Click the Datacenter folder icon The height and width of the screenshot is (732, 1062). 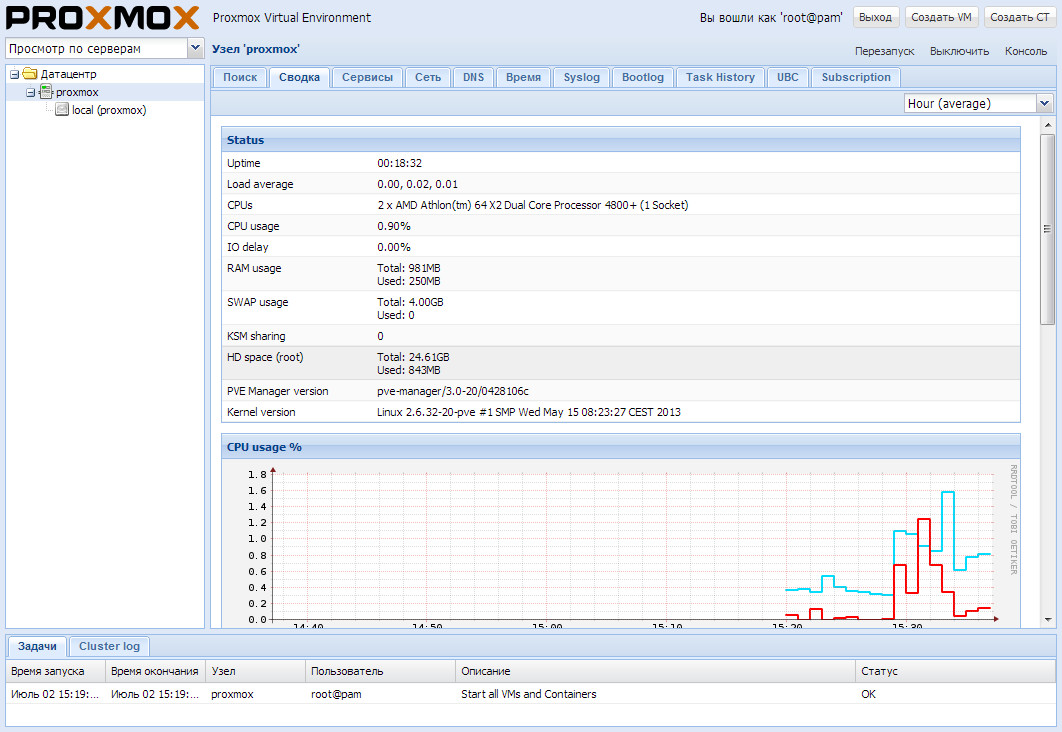[30, 74]
